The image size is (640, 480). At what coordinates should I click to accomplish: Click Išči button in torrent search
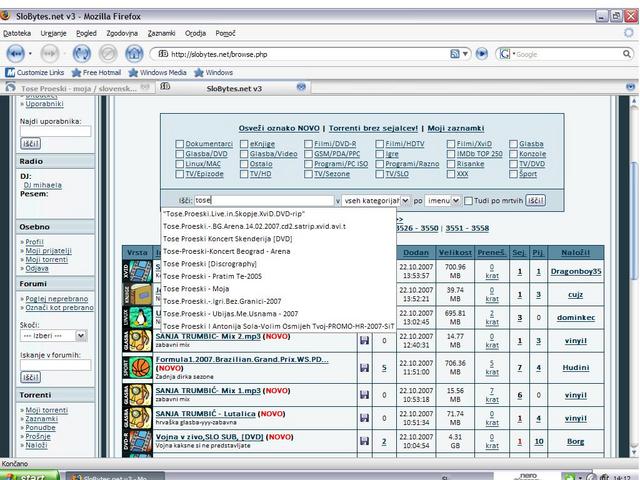coord(535,200)
